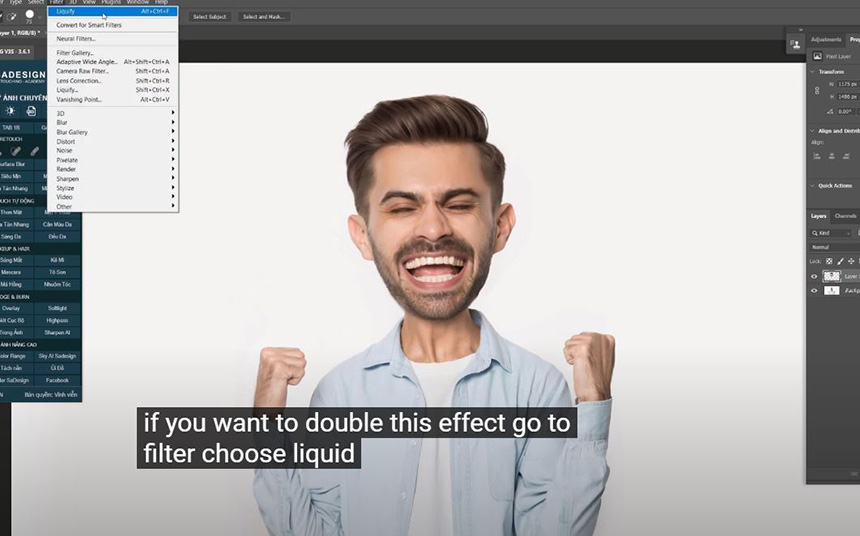Open the Kind filter dropdown in Layers
The image size is (860, 536).
pyautogui.click(x=832, y=233)
